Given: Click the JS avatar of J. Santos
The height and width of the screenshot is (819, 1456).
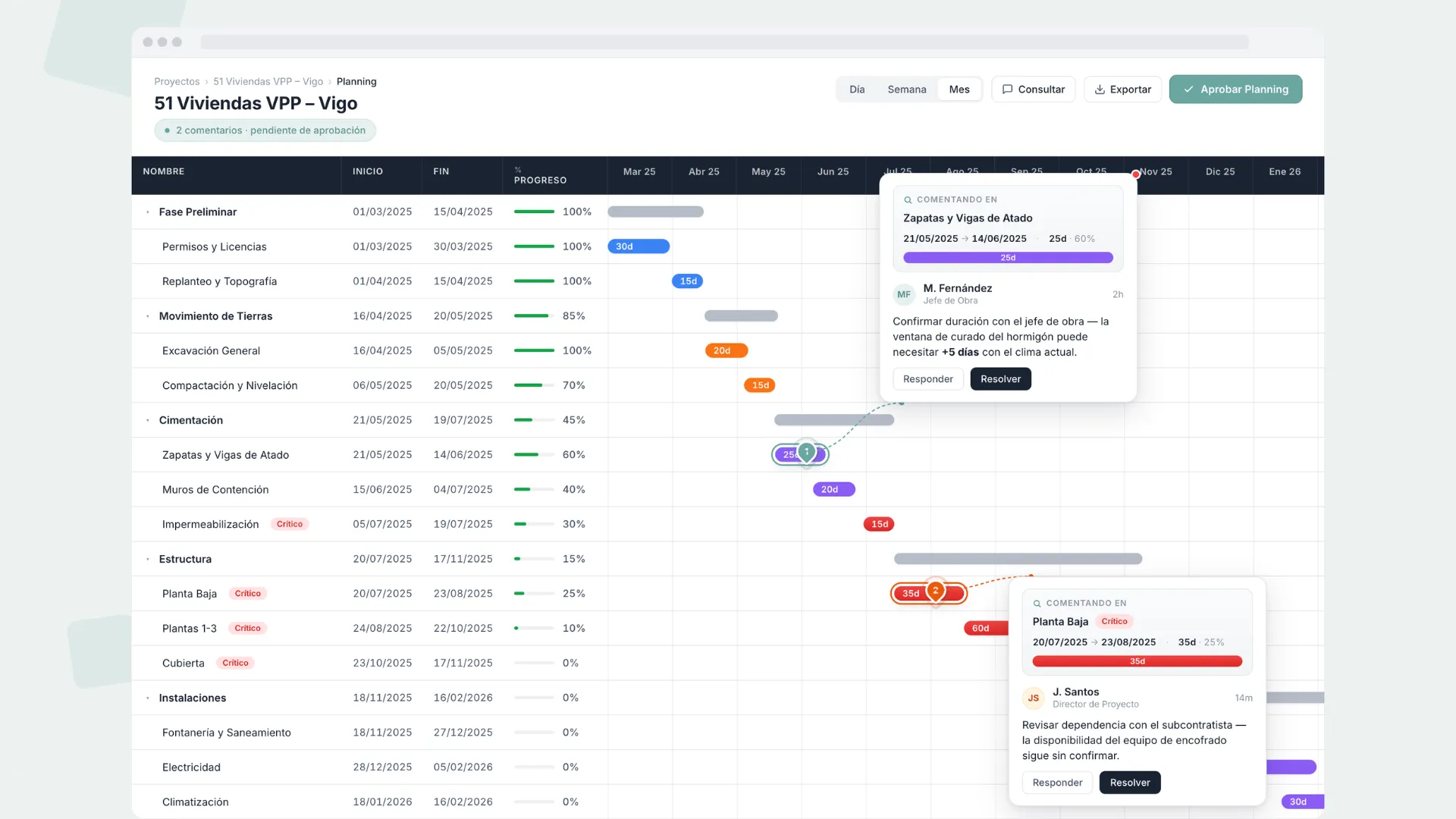Looking at the screenshot, I should pyautogui.click(x=1034, y=698).
